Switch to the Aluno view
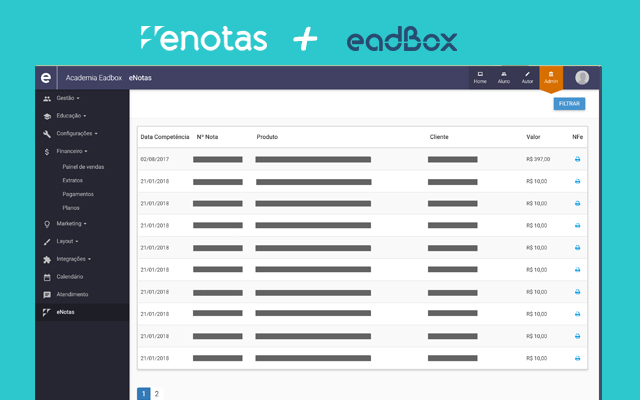The width and height of the screenshot is (640, 400). point(504,78)
